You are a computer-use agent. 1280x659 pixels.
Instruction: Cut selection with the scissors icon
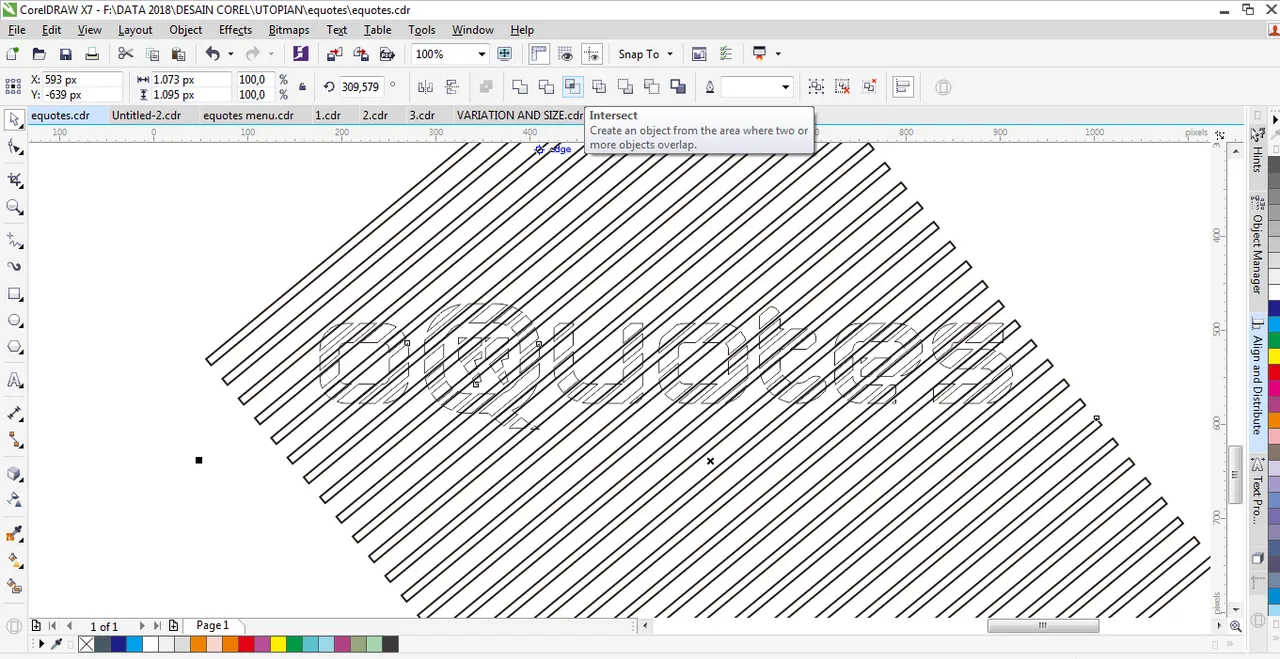point(125,54)
